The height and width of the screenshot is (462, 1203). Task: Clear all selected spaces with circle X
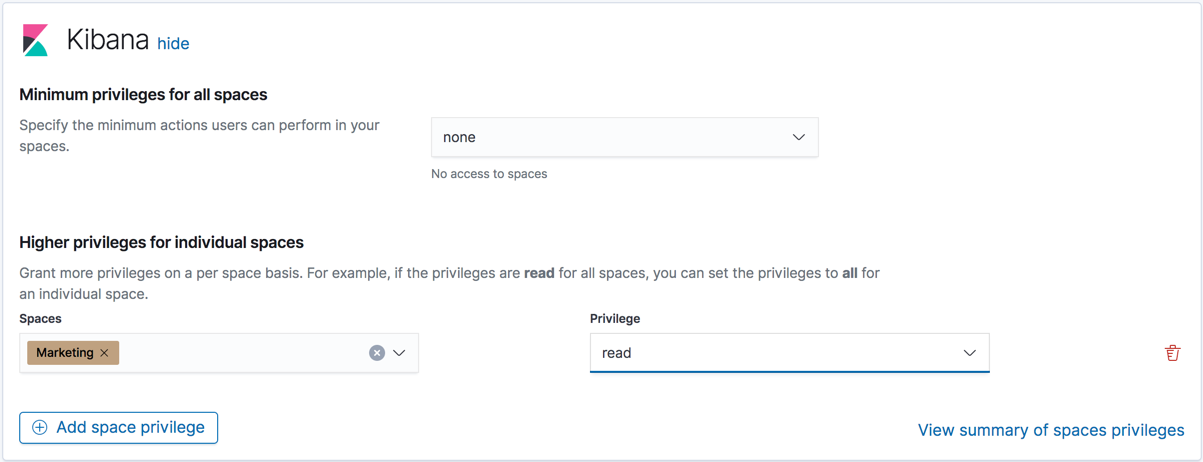click(377, 353)
